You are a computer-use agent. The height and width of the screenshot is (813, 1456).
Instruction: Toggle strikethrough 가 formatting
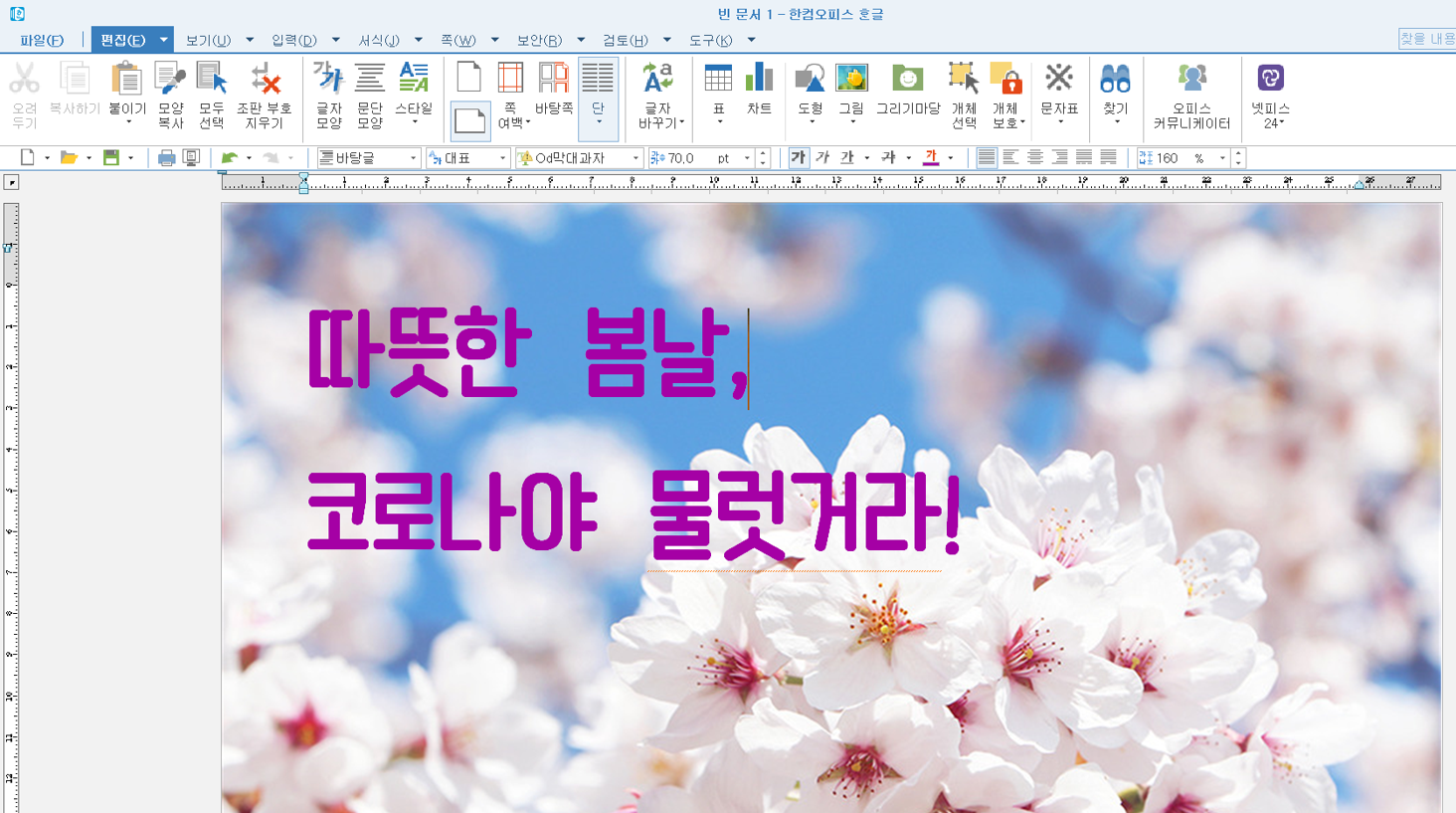coord(888,157)
